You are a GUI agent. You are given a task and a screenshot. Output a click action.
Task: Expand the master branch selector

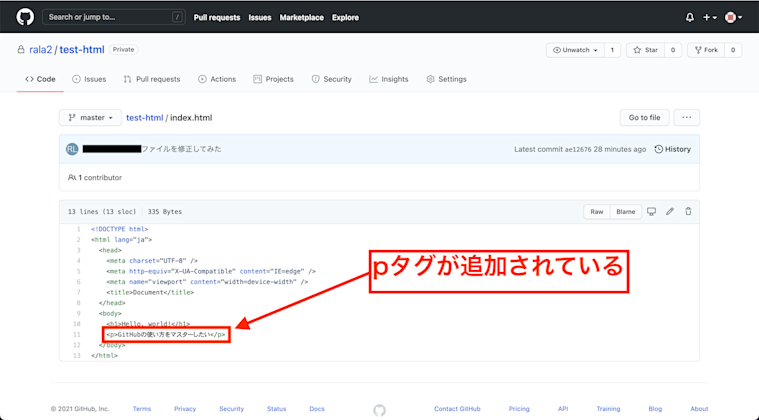pos(91,118)
